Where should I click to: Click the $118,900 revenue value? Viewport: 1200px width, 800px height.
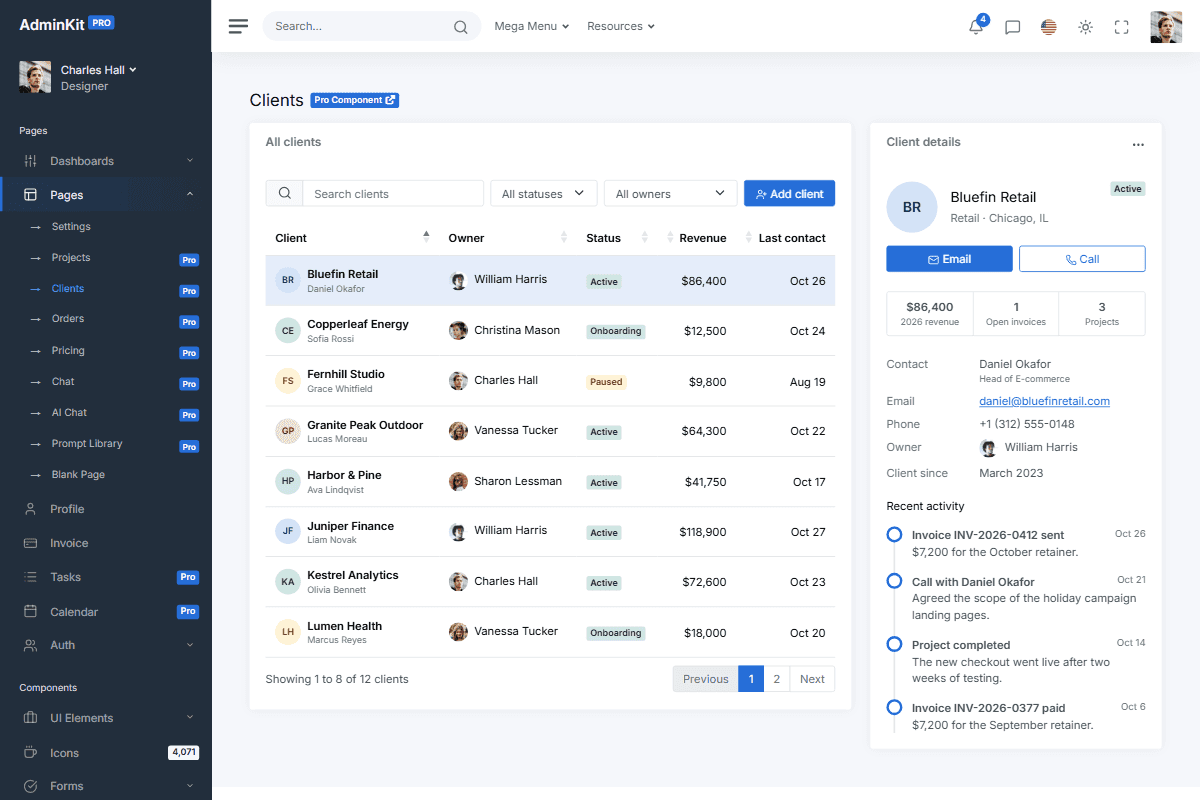pos(703,532)
